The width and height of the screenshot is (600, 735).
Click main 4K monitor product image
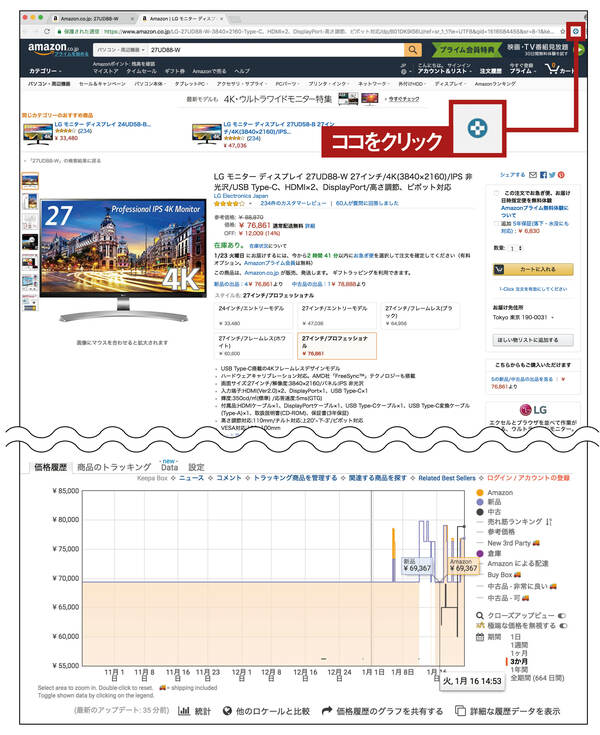123,261
